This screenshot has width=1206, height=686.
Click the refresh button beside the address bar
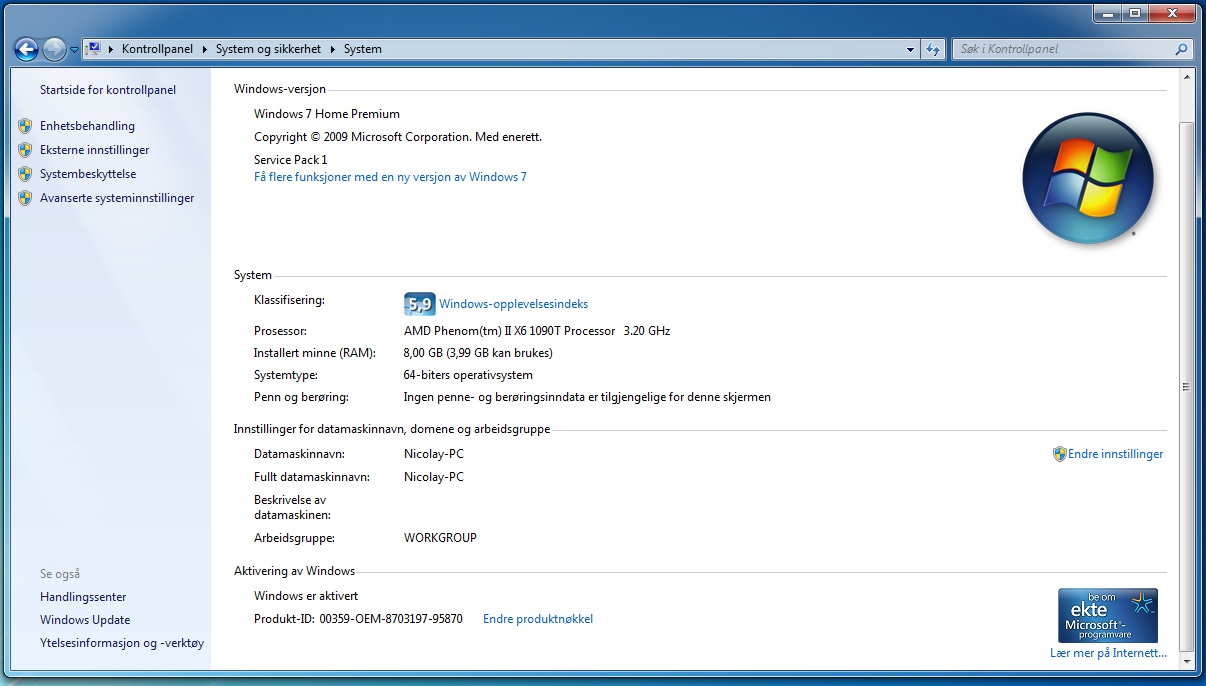tap(933, 49)
